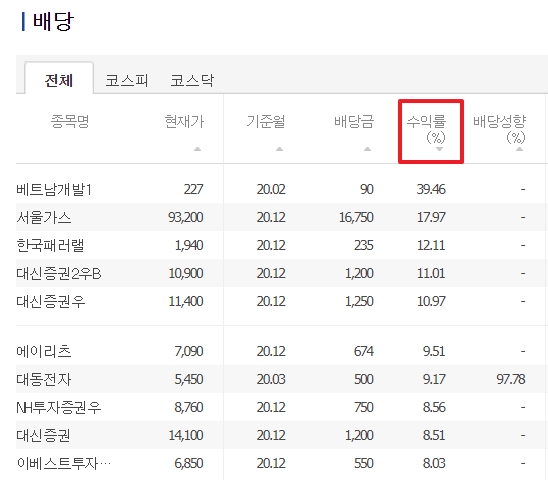The width and height of the screenshot is (548, 480).
Task: Click the 16,750 dividend amount
Action: 356,217
